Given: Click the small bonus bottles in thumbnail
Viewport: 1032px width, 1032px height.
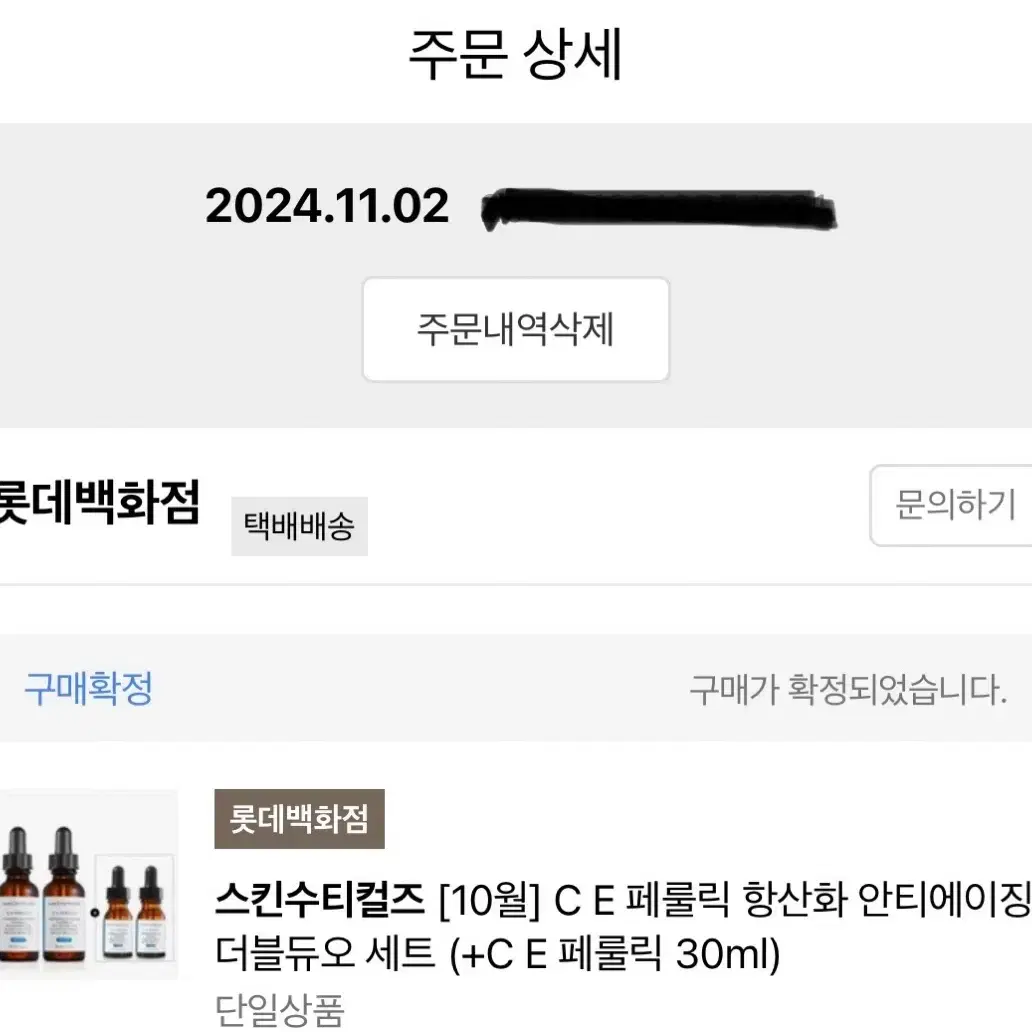Looking at the screenshot, I should pos(134,906).
